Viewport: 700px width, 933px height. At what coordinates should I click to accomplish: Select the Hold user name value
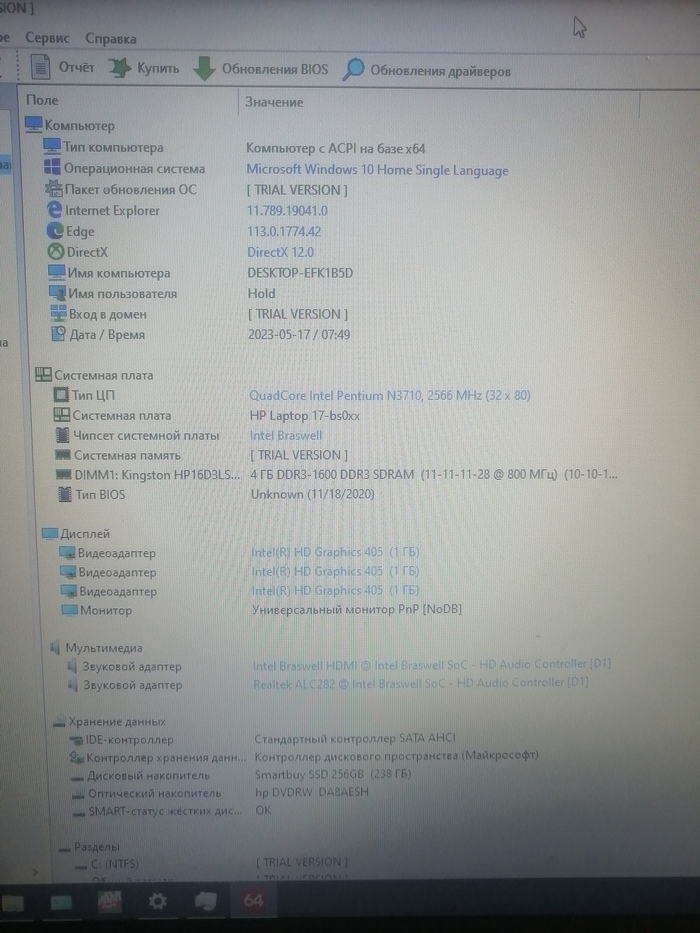pos(261,293)
